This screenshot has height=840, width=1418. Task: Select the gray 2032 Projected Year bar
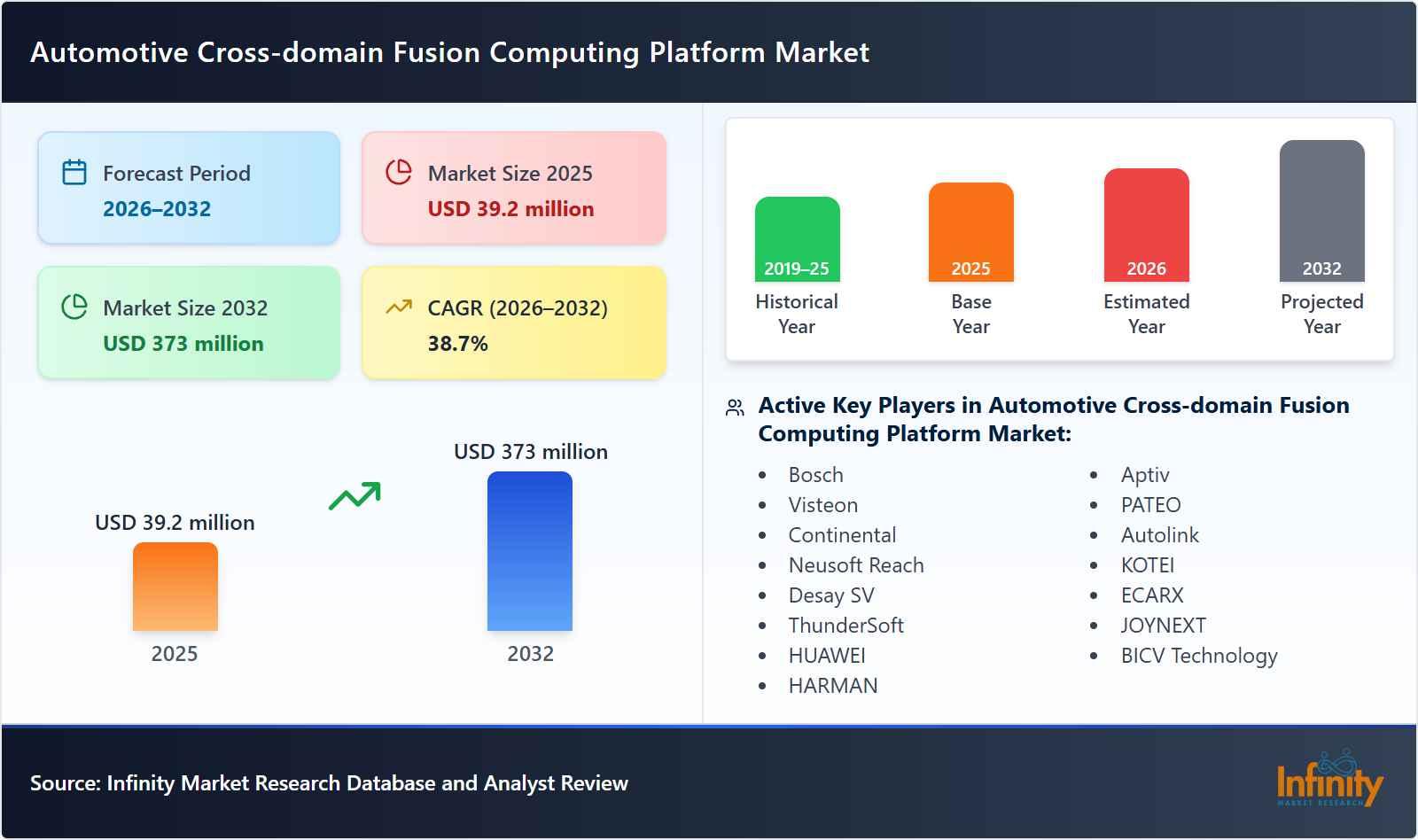pyautogui.click(x=1321, y=211)
